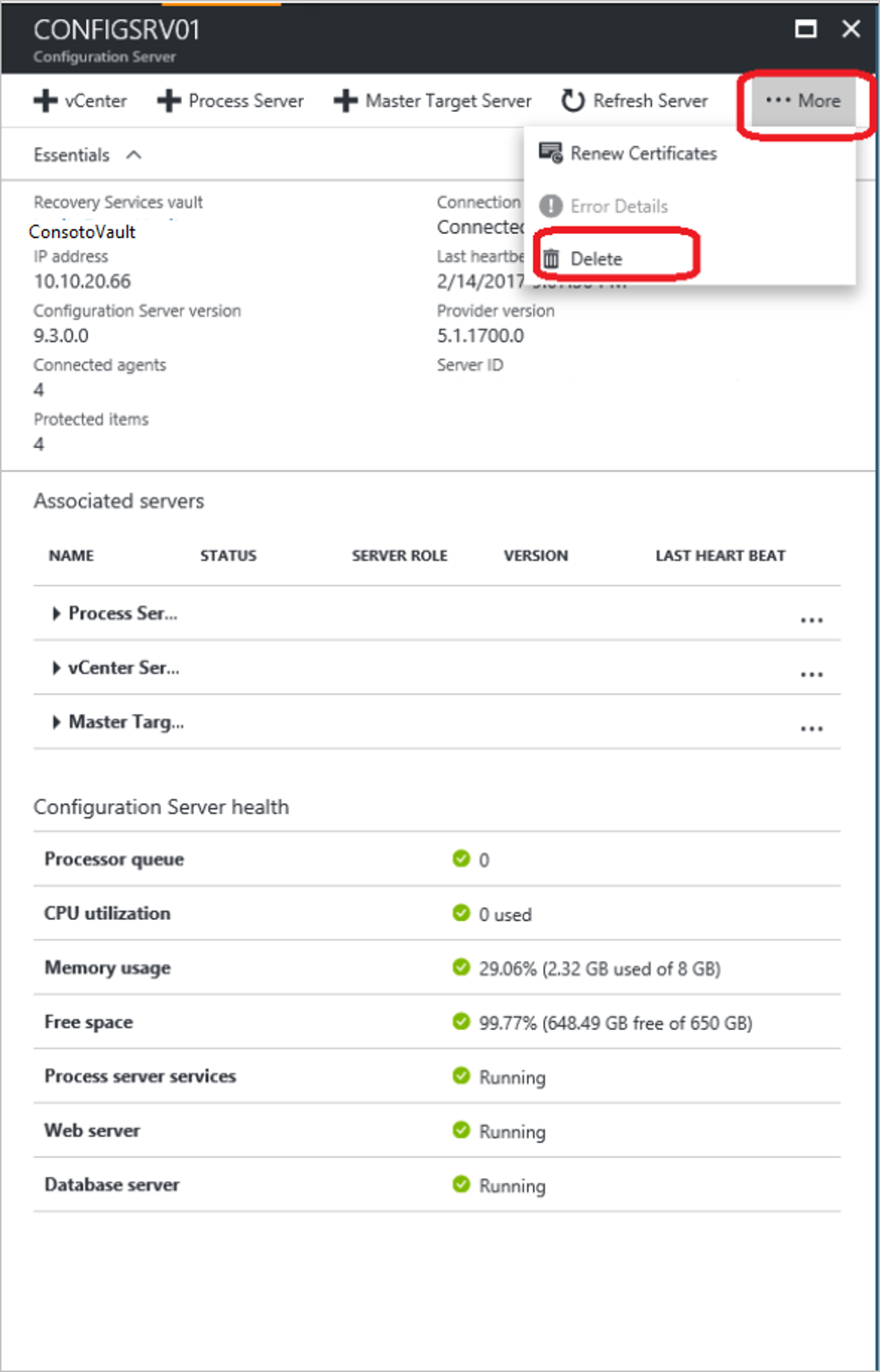The width and height of the screenshot is (880, 1372).
Task: Close the CONFIGSRV01 blade
Action: pos(852,29)
